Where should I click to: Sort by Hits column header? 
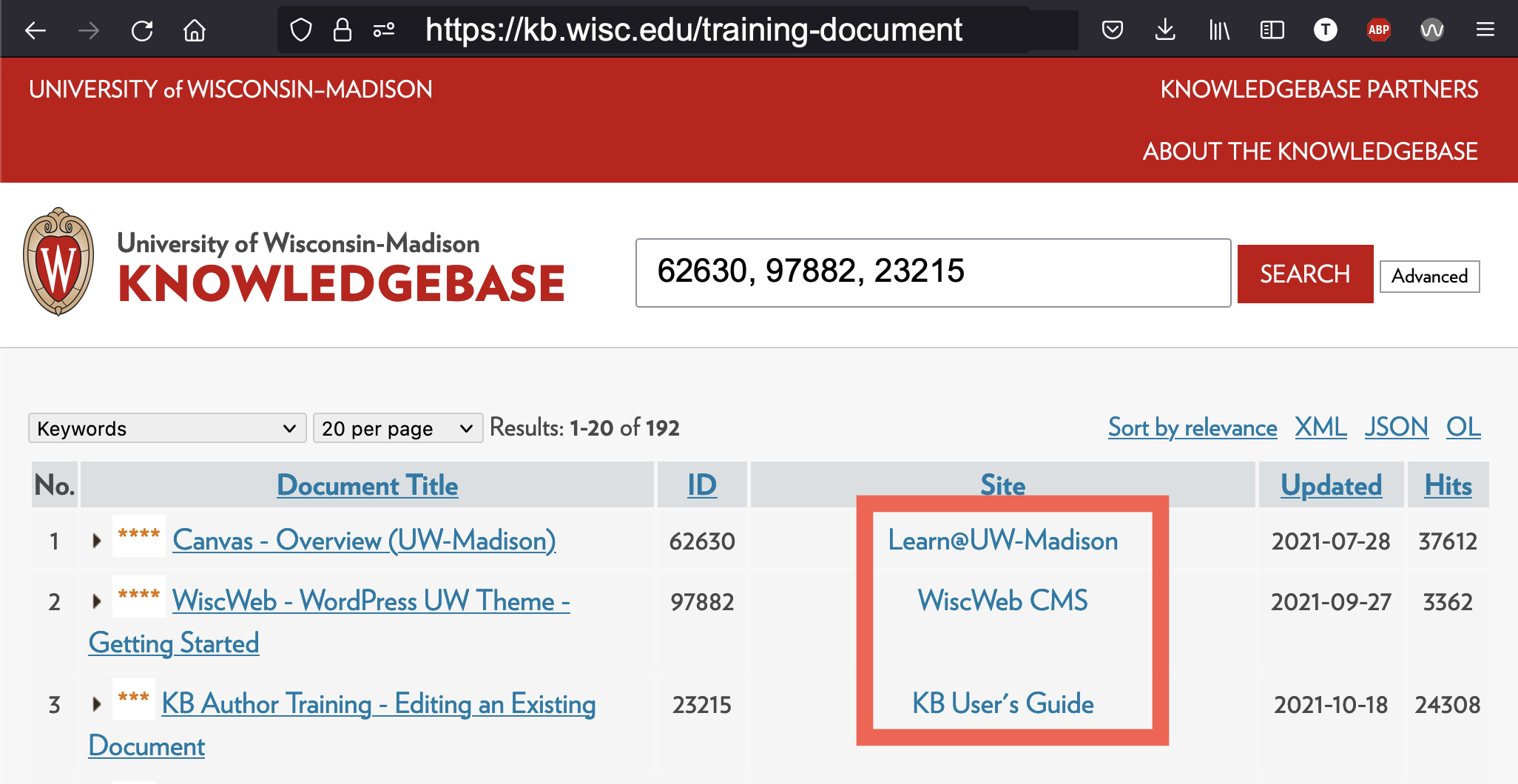1448,485
